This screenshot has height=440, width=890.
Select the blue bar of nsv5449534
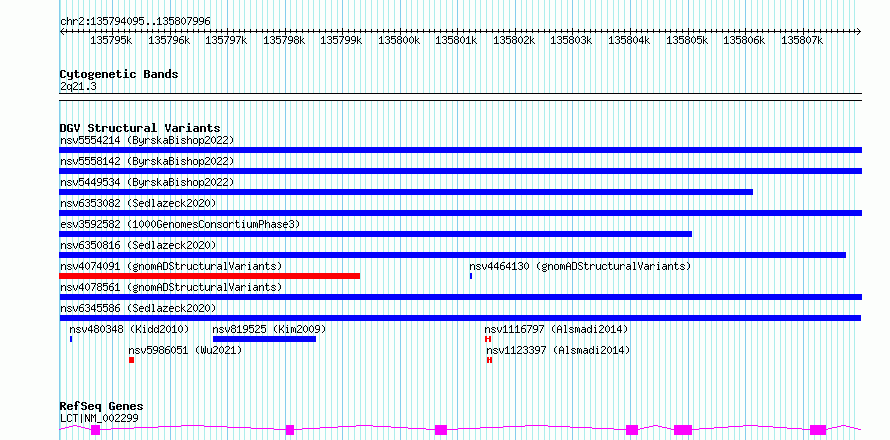(406, 192)
